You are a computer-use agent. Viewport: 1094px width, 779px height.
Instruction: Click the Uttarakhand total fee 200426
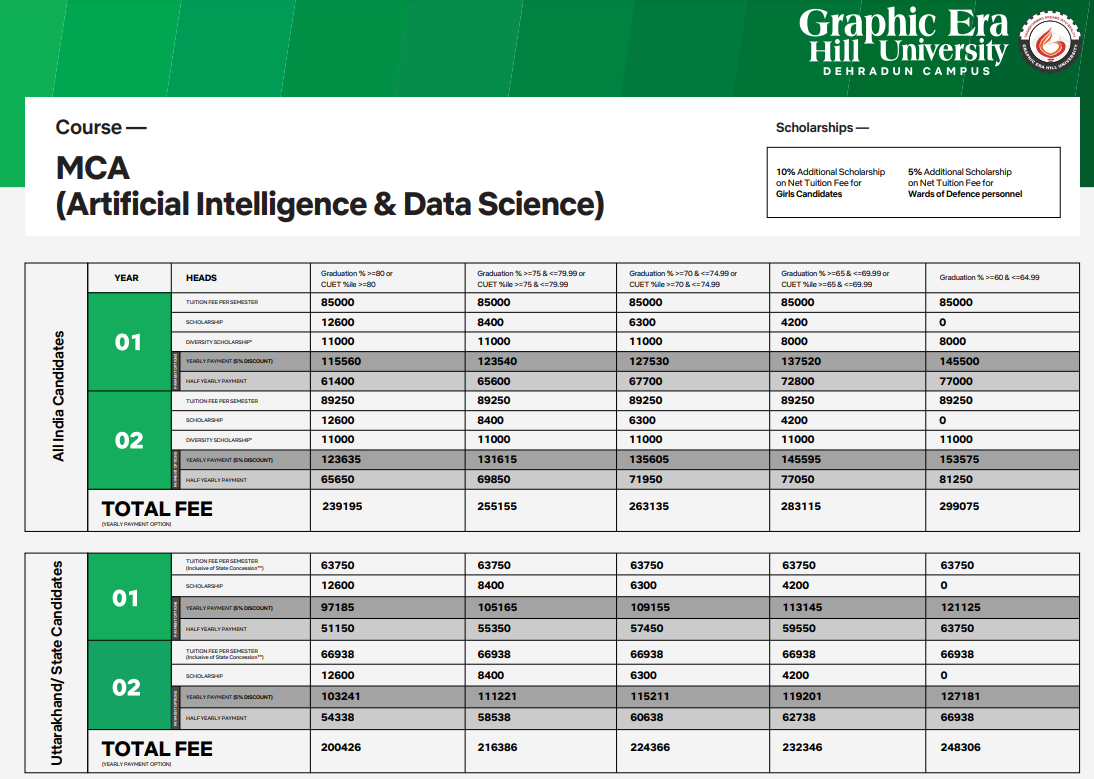pos(342,747)
